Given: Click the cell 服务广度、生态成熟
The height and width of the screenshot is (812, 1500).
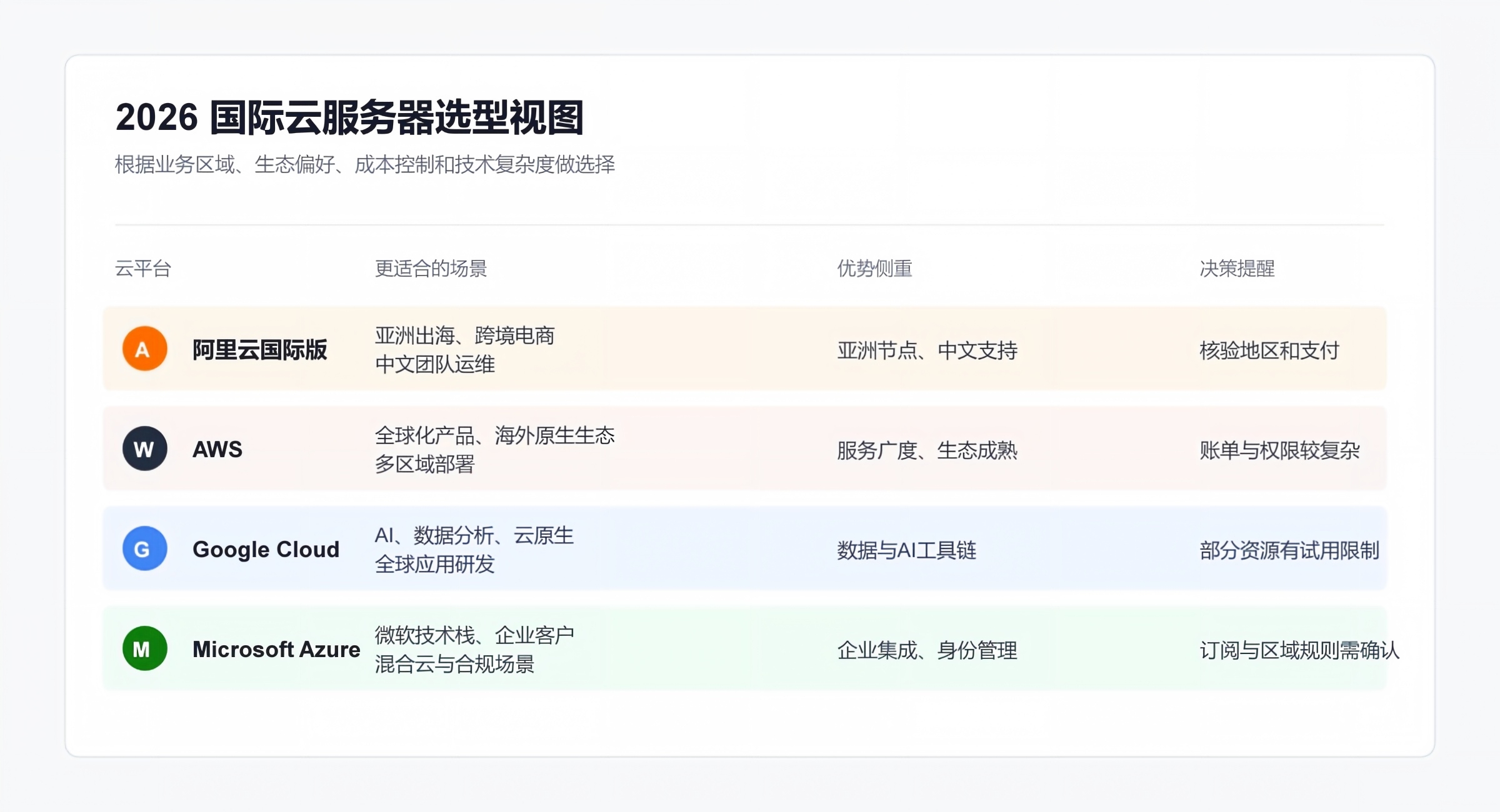Looking at the screenshot, I should 927,450.
